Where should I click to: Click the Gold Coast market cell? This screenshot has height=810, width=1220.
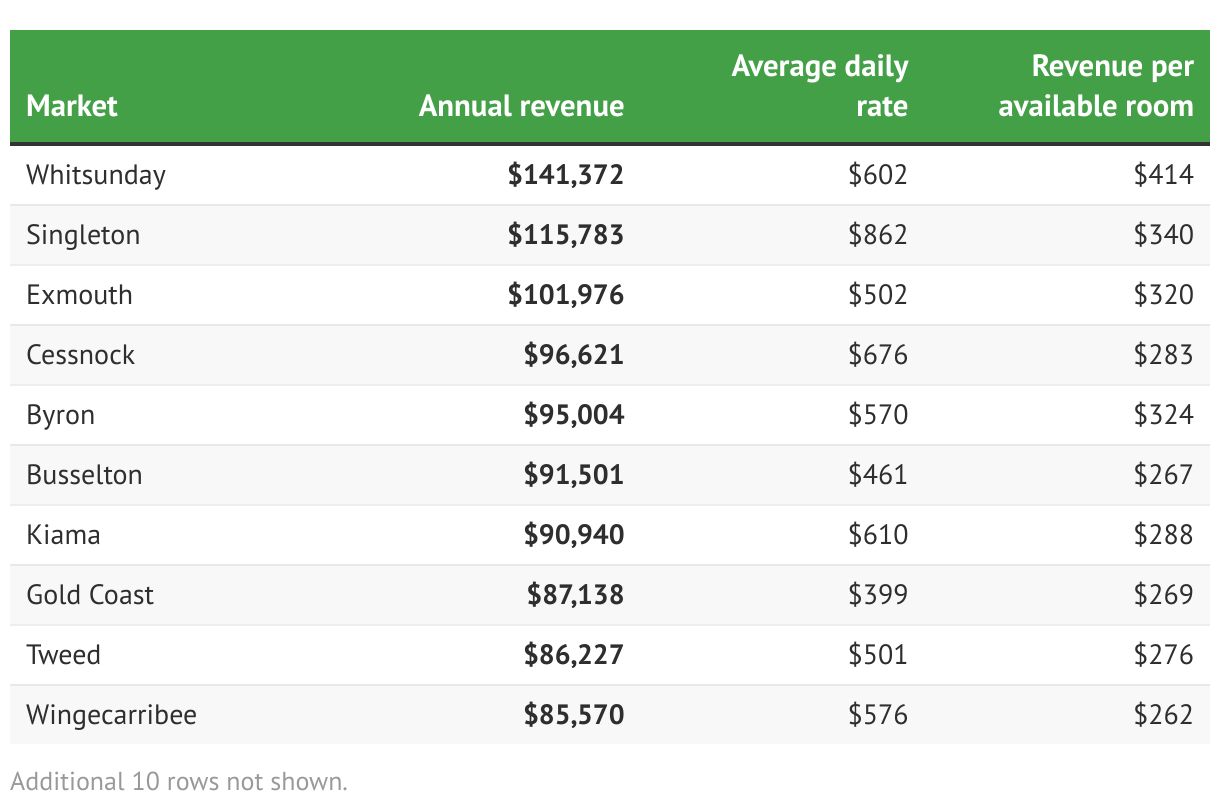(90, 595)
